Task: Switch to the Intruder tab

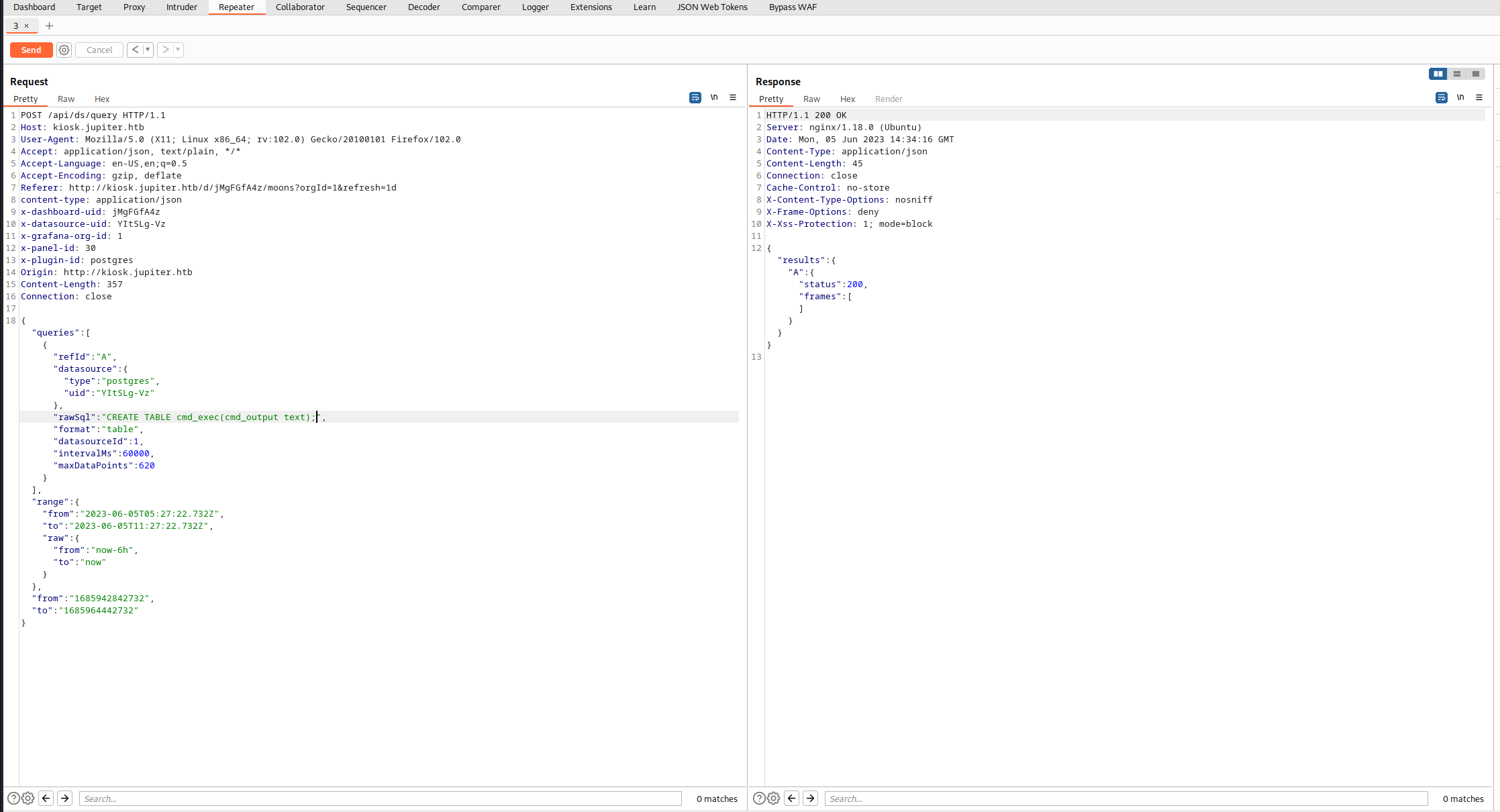Action: pos(181,7)
